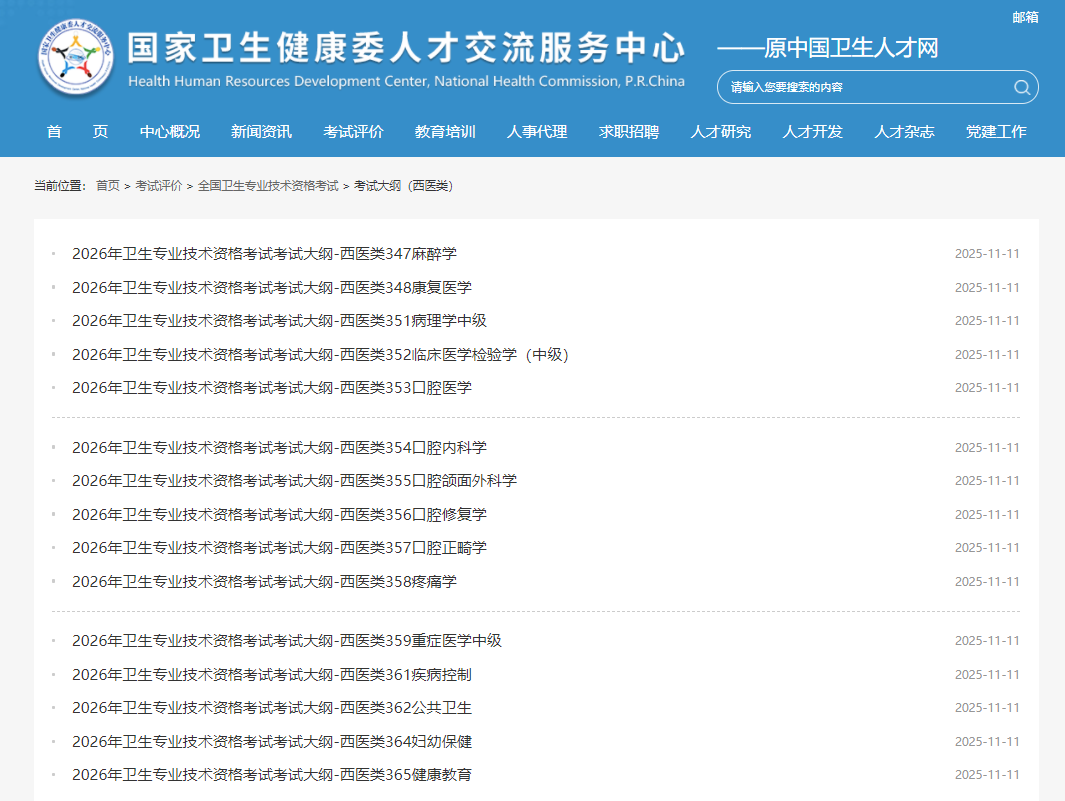Open the 359重症医学中级 syllabus link

click(287, 641)
